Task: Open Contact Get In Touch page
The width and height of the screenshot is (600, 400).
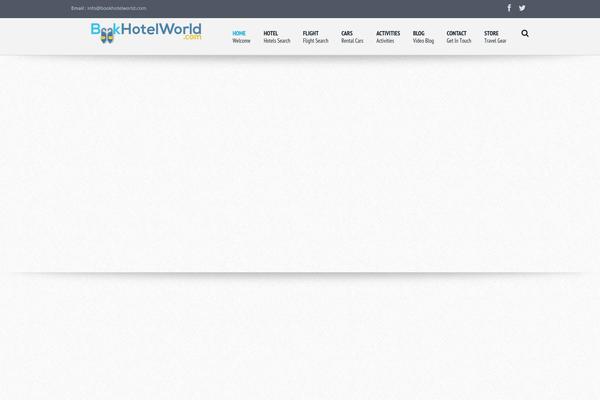Action: 459,37
